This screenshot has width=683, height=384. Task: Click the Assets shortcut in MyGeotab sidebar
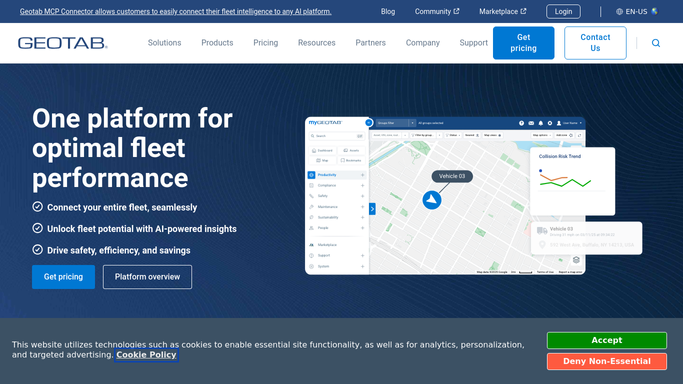[351, 150]
